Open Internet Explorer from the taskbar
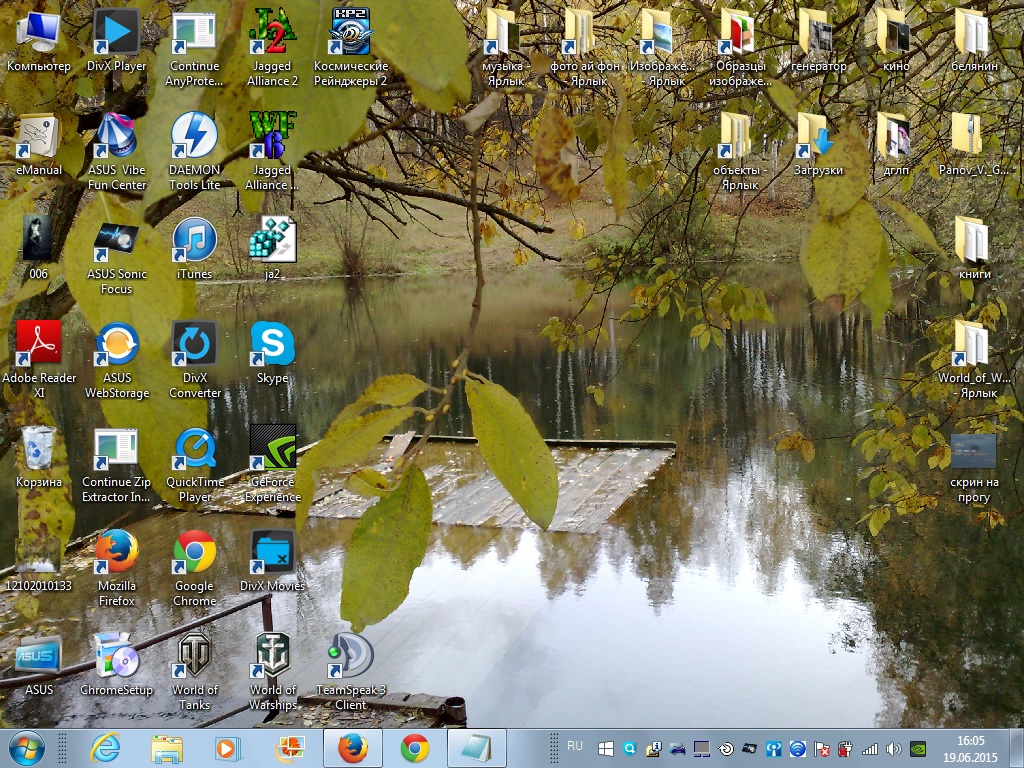This screenshot has width=1024, height=768. [104, 748]
